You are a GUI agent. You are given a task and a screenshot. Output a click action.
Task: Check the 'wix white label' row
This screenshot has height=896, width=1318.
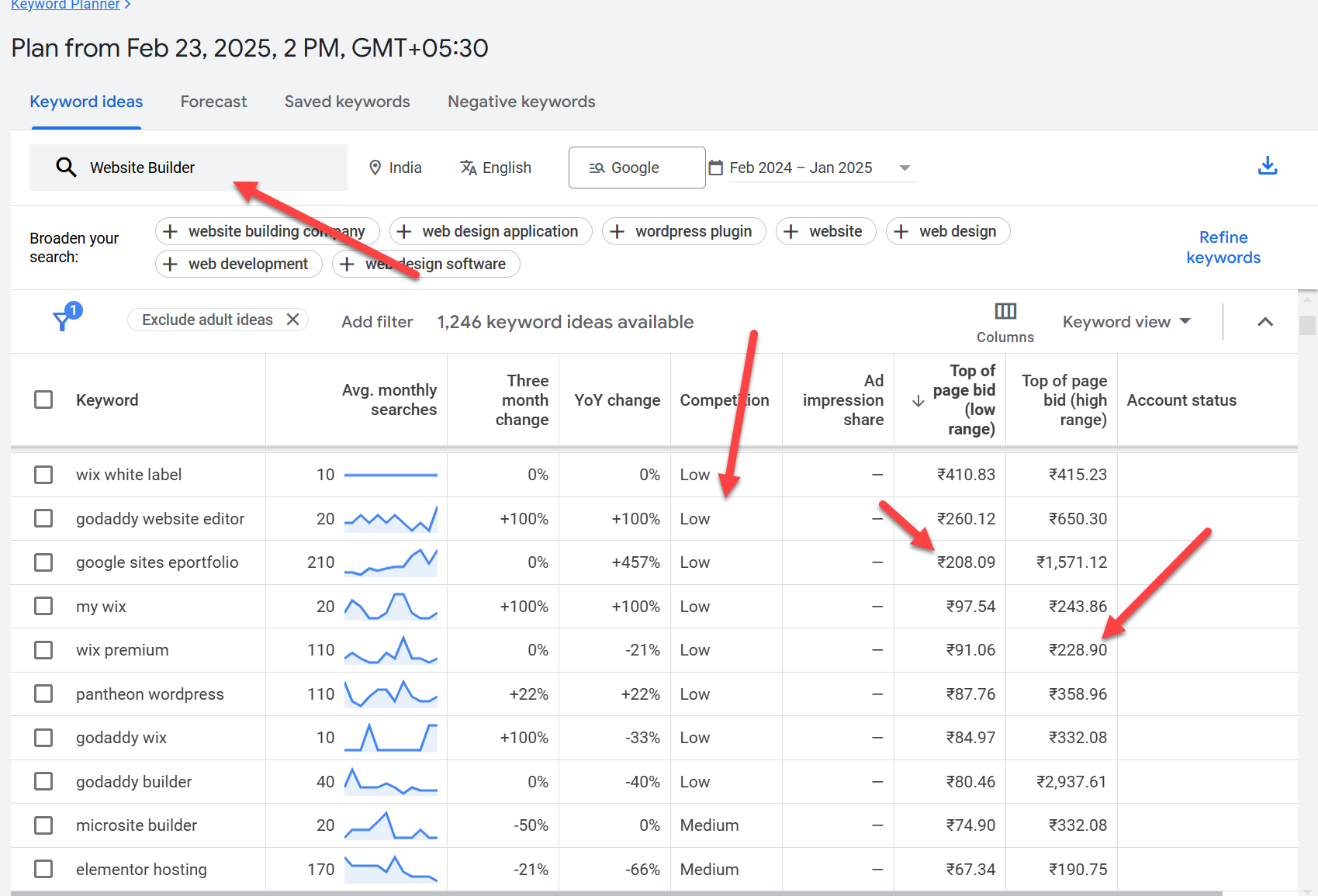pos(43,475)
